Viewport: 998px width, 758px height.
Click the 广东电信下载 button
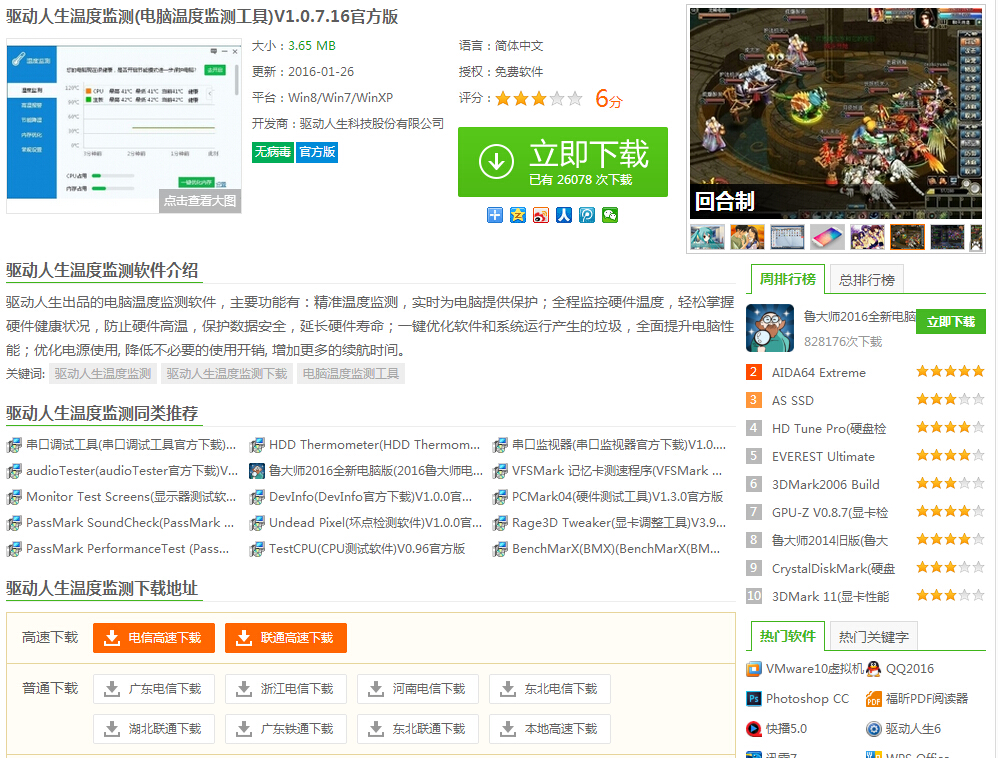coord(153,689)
